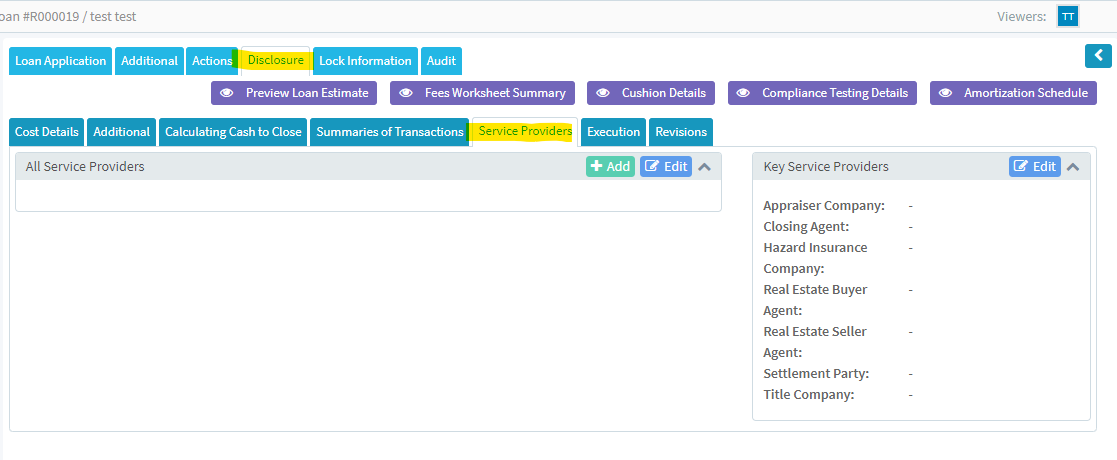This screenshot has height=460, width=1117.
Task: View the Amortization Schedule
Action: [1013, 93]
